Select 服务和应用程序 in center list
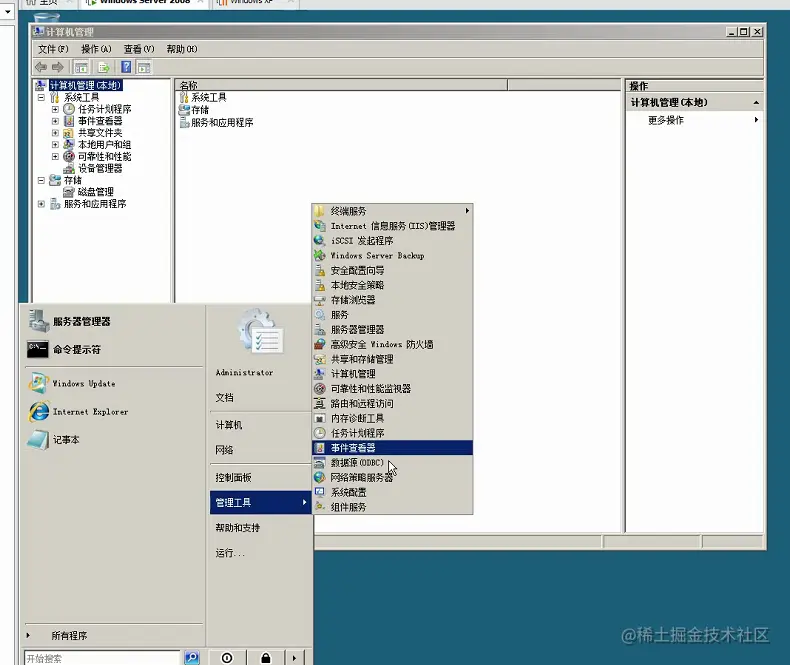 point(222,122)
